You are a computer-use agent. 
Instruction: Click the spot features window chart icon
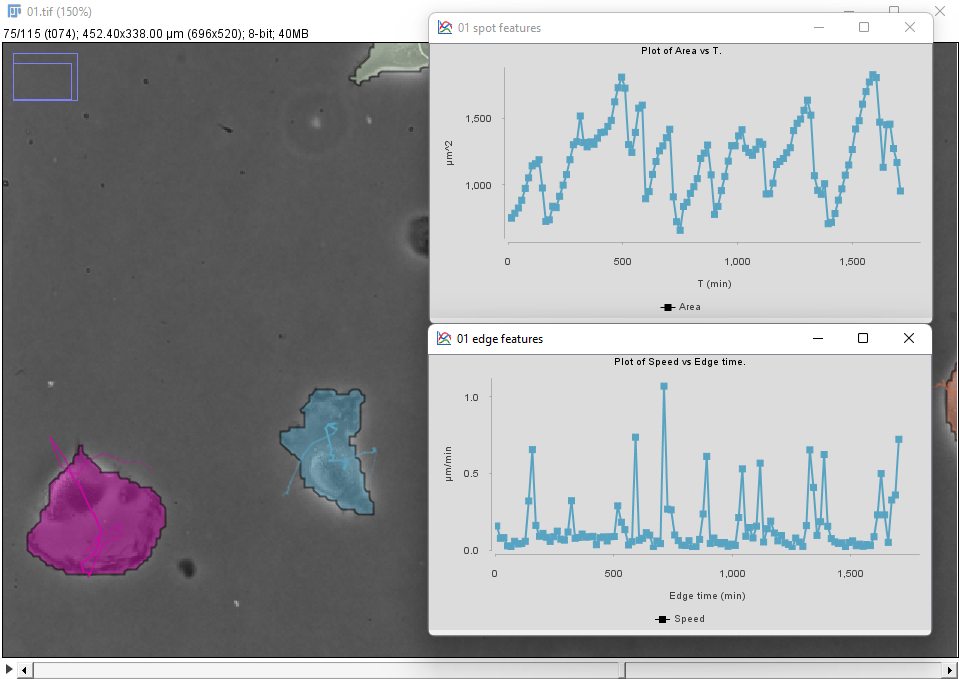[445, 28]
